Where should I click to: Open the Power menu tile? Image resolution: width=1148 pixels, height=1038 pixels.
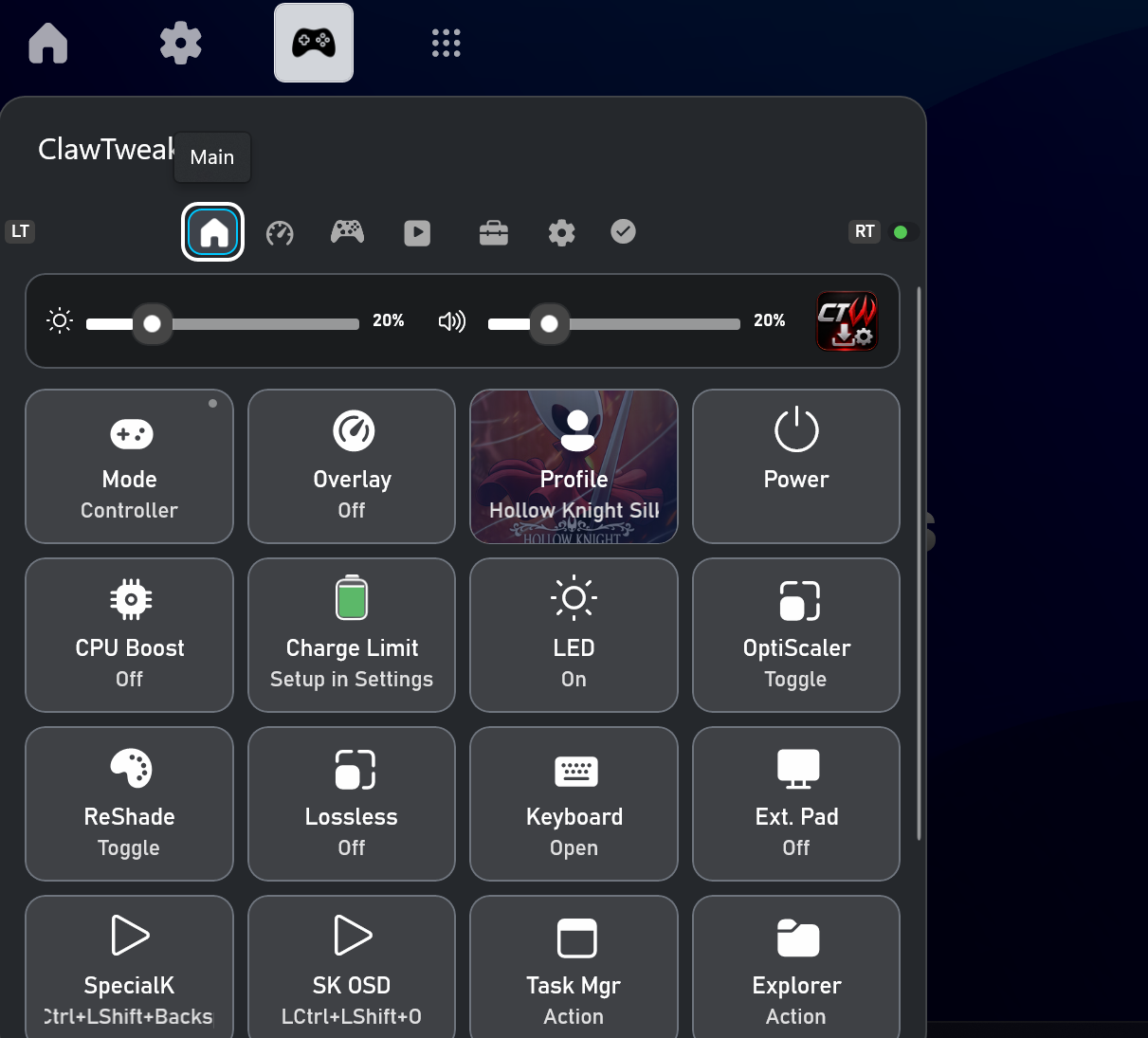pyautogui.click(x=796, y=466)
